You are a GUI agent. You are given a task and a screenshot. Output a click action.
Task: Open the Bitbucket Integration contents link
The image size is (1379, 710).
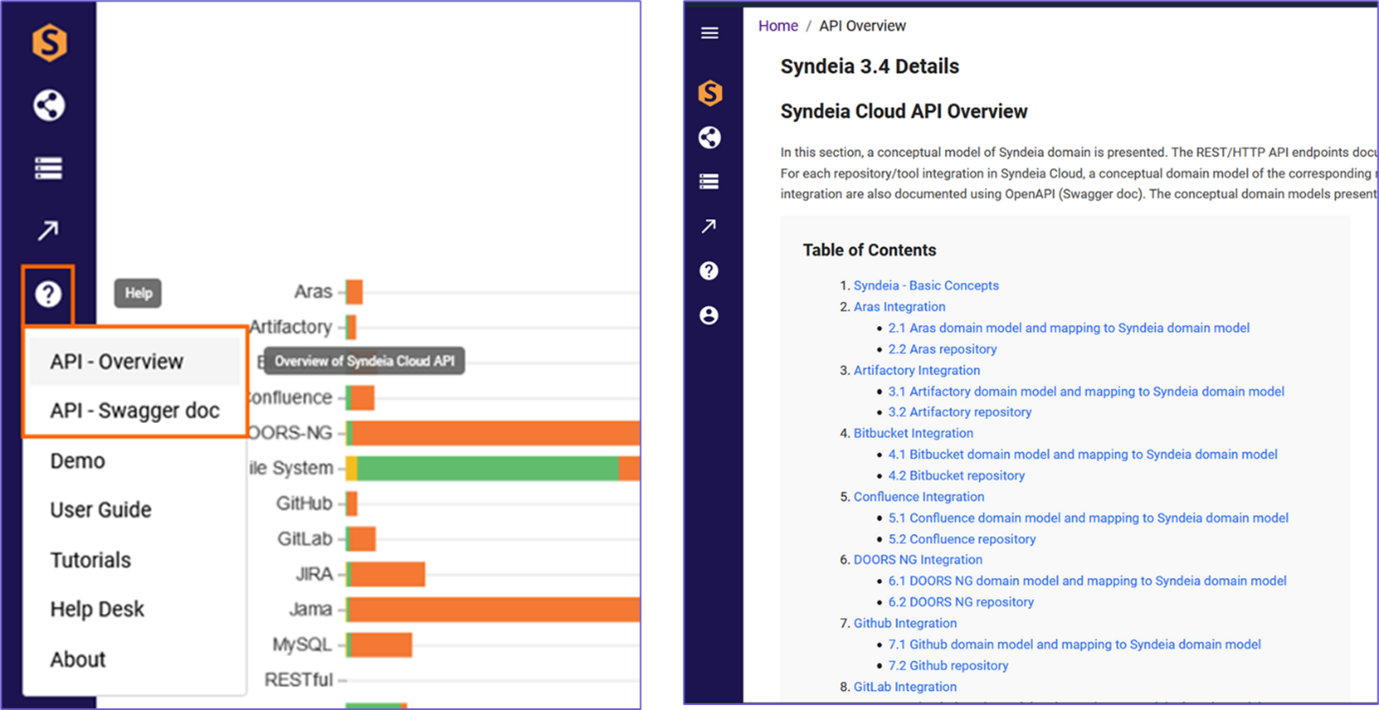click(913, 433)
